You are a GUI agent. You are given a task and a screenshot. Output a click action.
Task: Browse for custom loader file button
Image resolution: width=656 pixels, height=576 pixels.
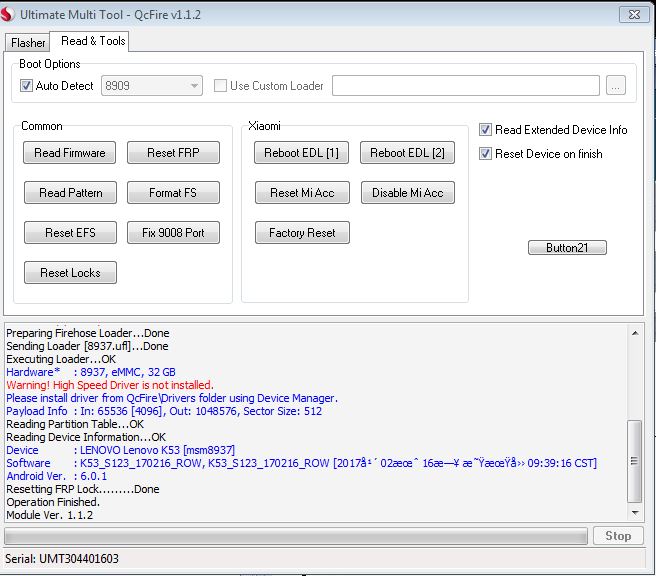coord(615,85)
